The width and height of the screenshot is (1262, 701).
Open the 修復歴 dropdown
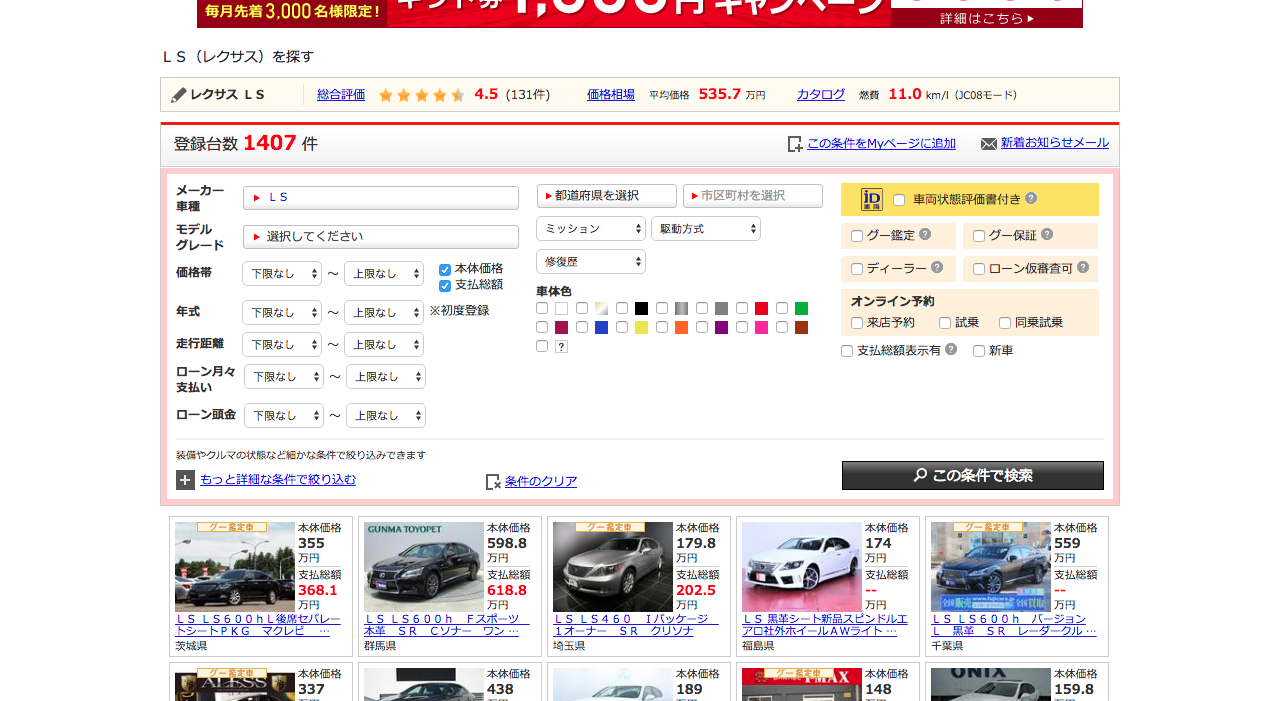590,262
